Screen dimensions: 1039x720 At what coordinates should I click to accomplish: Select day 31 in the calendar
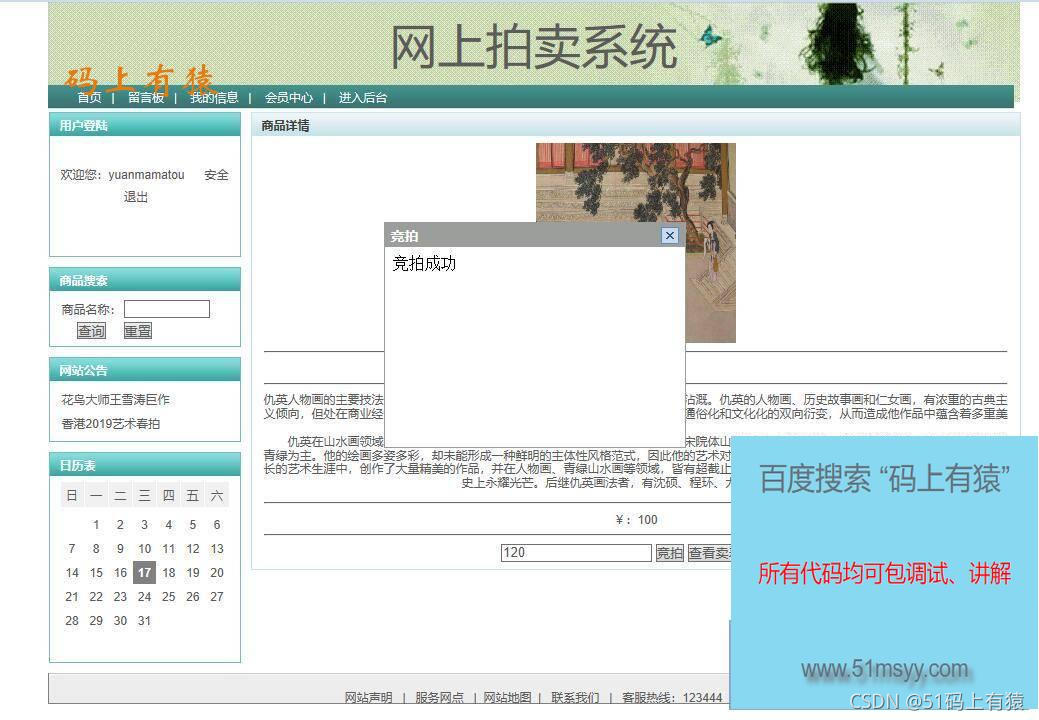144,621
